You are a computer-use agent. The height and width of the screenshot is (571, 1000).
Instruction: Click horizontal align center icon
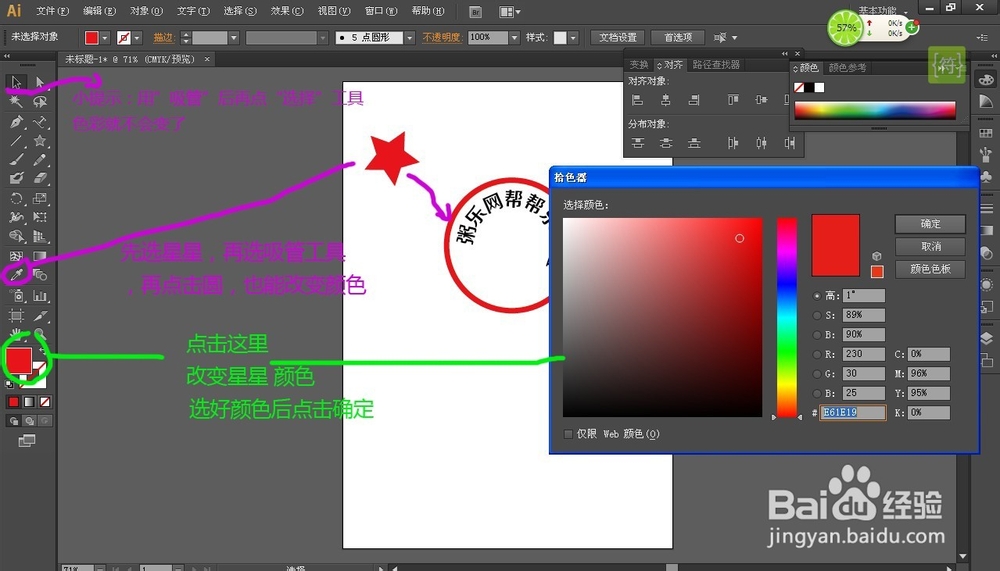pyautogui.click(x=665, y=100)
